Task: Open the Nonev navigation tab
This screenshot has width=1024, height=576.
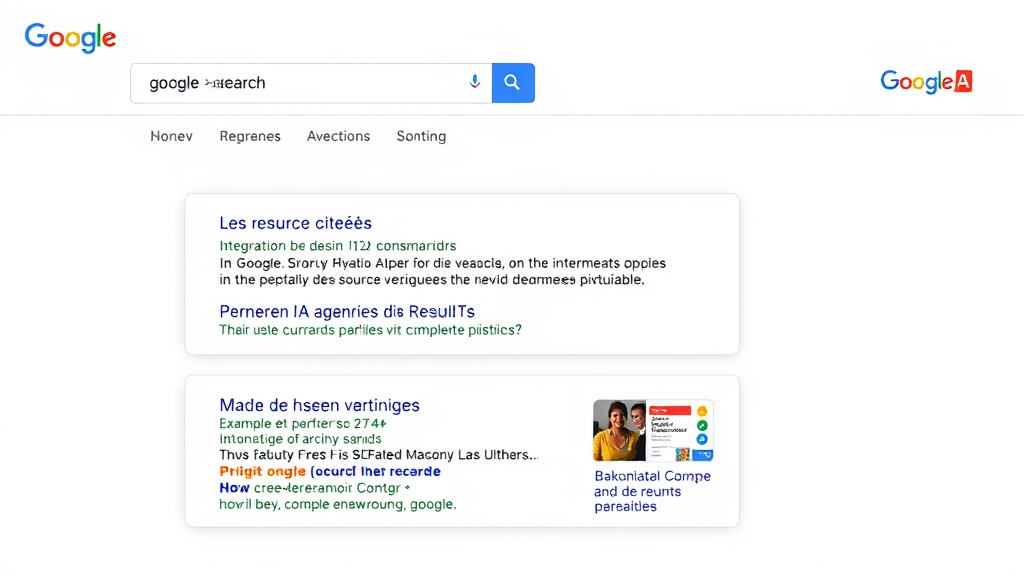Action: (x=171, y=136)
